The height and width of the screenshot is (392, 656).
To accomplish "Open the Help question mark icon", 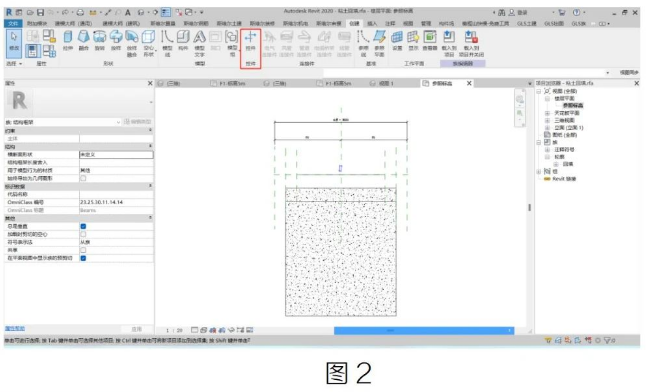I will 576,13.
